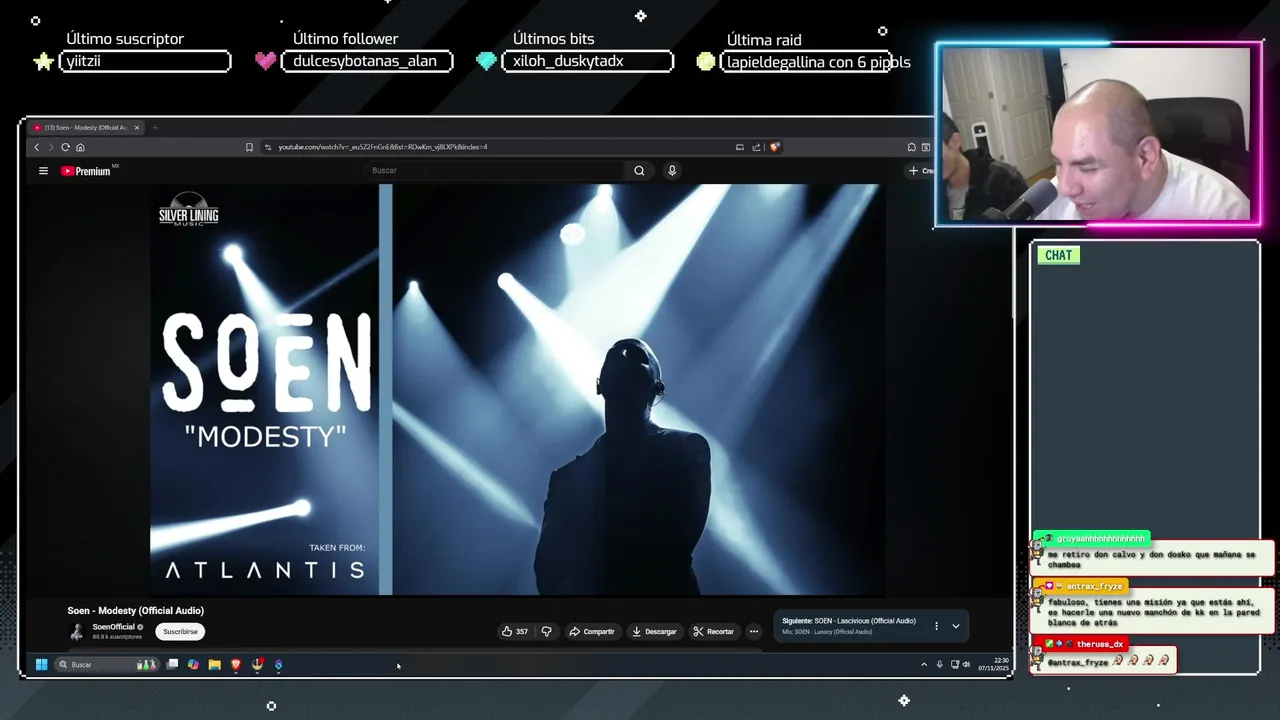Open the Crear create button
This screenshot has width=1280, height=720.
920,171
